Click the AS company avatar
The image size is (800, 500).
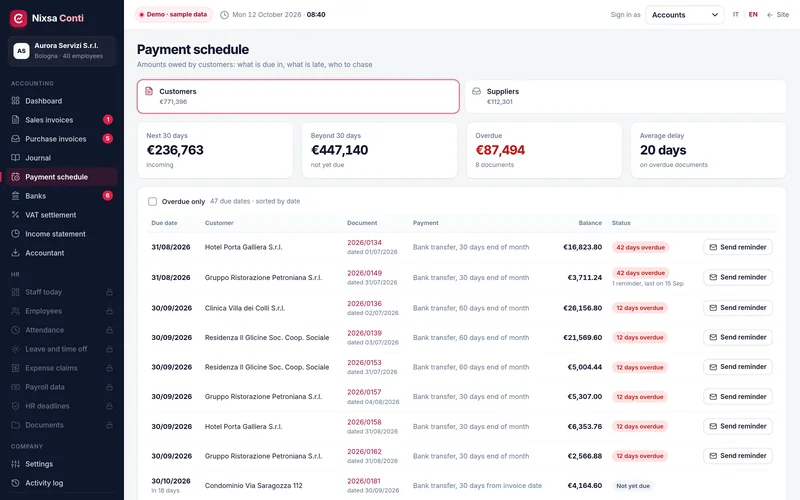point(21,51)
